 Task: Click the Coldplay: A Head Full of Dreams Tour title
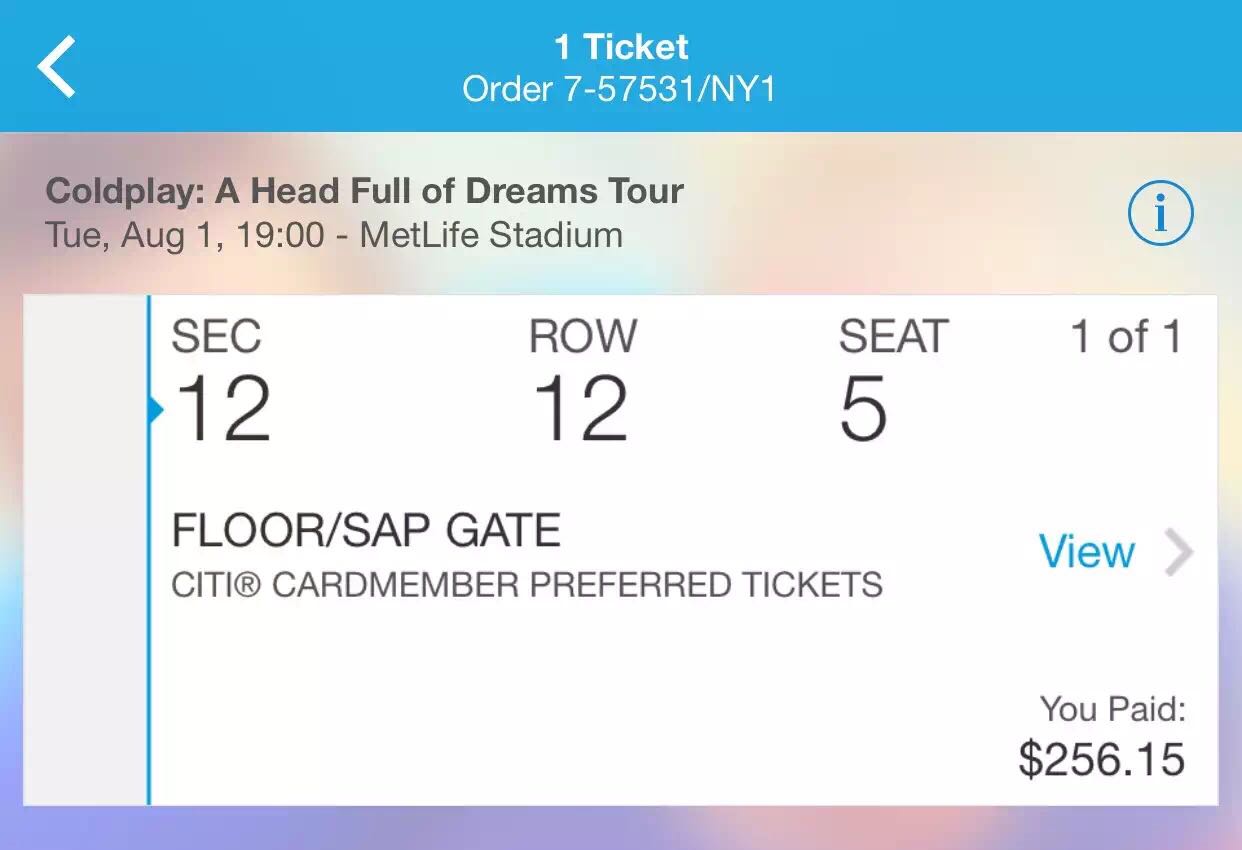(x=365, y=191)
